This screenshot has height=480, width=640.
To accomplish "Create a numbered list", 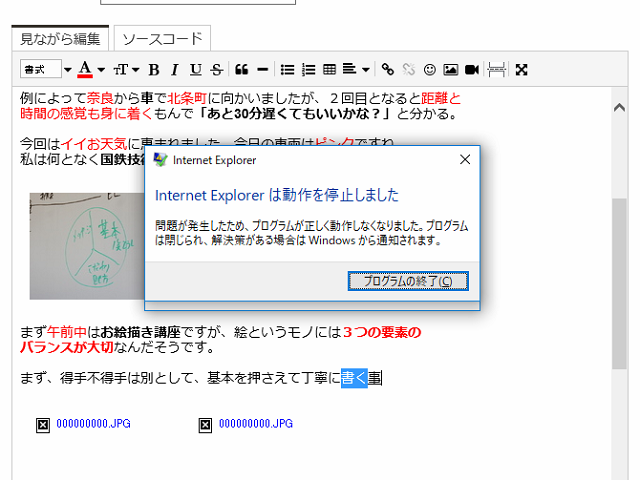I will (x=309, y=70).
